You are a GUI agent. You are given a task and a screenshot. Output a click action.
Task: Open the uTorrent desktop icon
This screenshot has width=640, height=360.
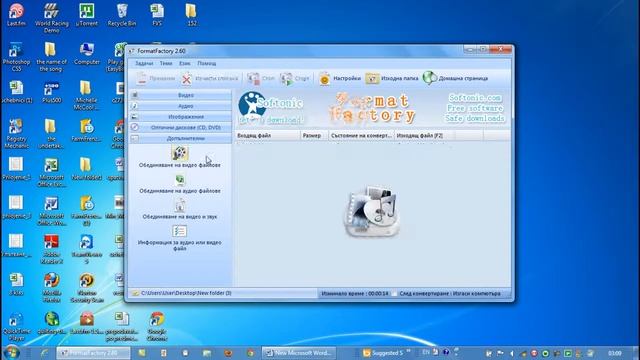(x=87, y=15)
